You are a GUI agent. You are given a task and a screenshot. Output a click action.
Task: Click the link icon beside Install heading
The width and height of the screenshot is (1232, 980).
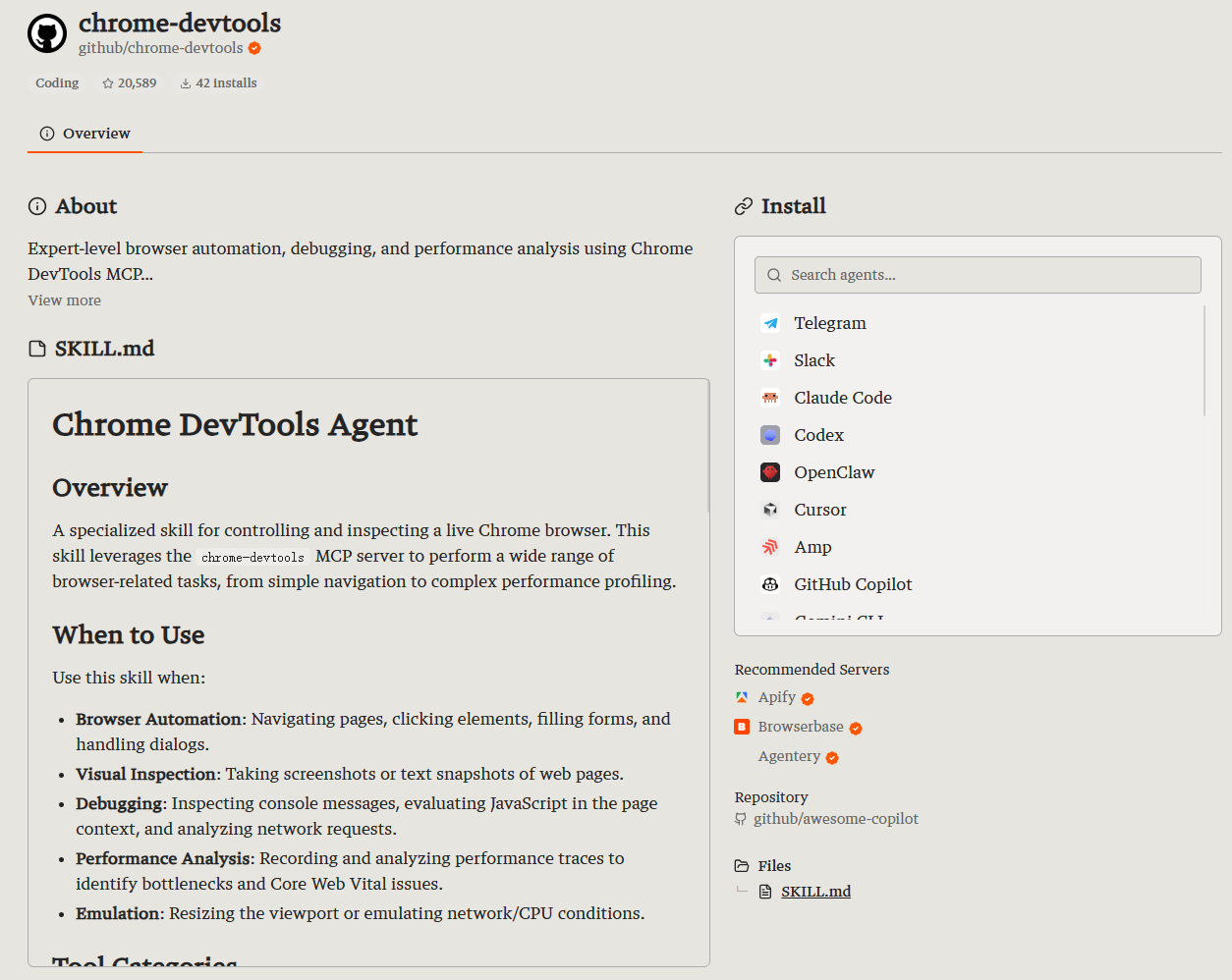[x=744, y=206]
